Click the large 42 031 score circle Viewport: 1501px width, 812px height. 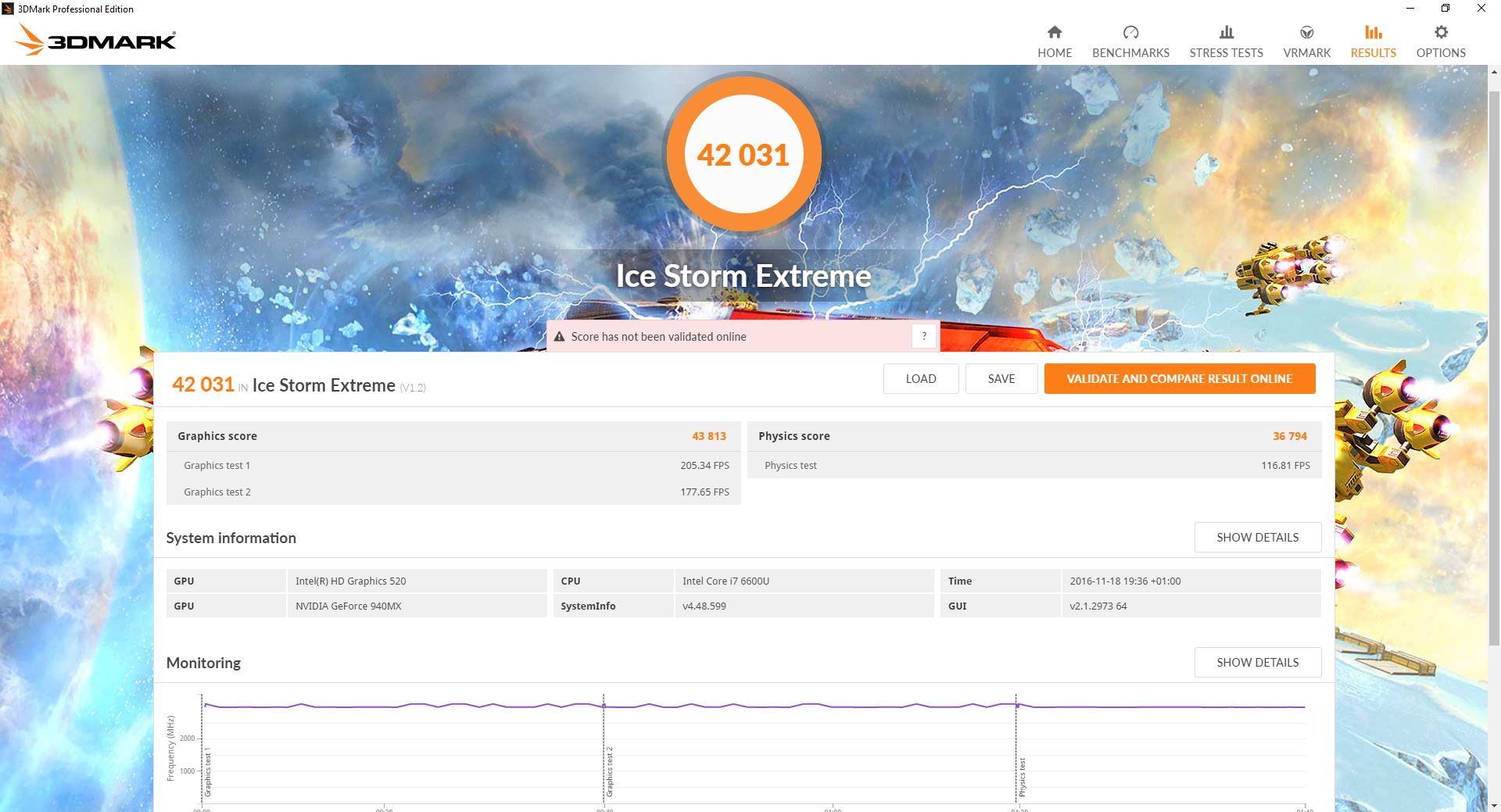pos(743,154)
